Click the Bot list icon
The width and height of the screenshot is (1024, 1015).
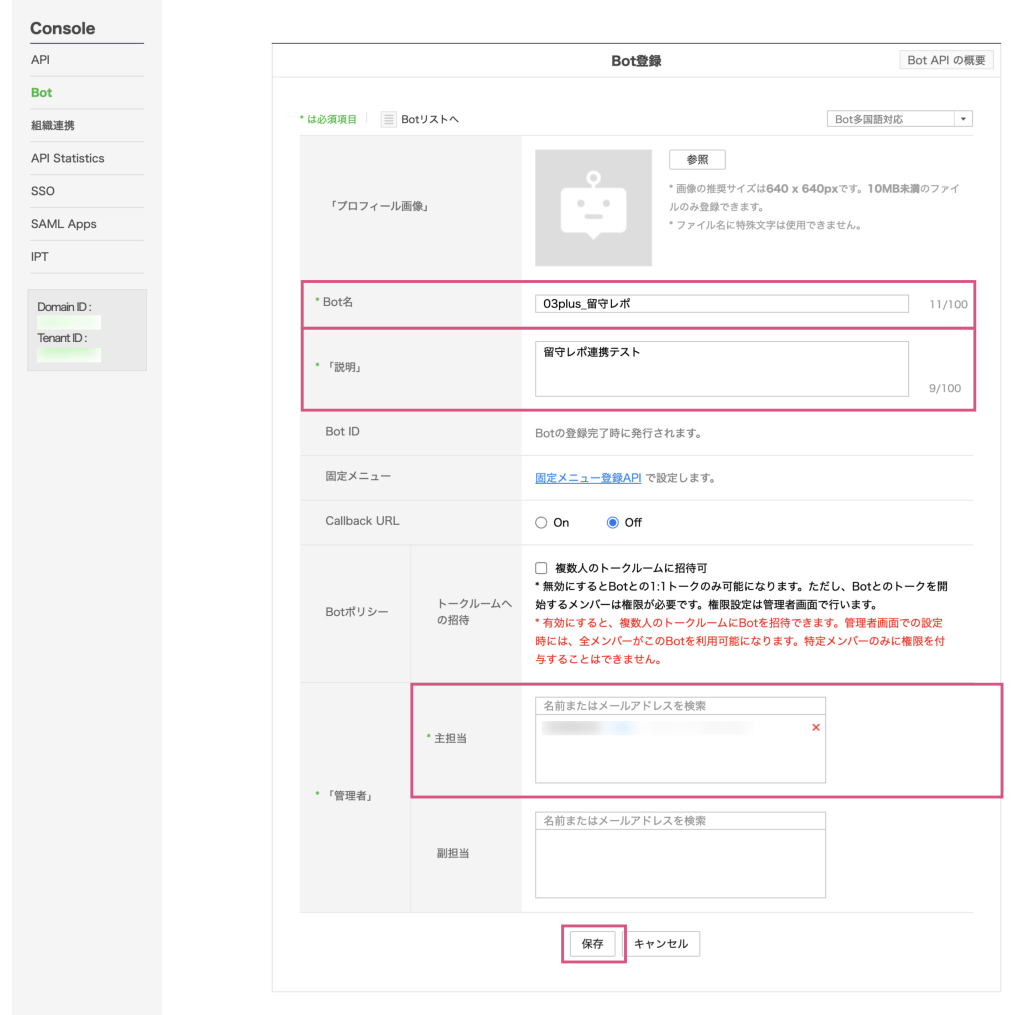389,119
